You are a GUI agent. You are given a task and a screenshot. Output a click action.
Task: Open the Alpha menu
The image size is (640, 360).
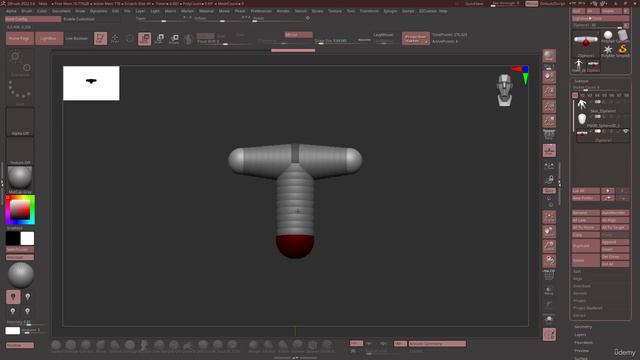[11, 11]
